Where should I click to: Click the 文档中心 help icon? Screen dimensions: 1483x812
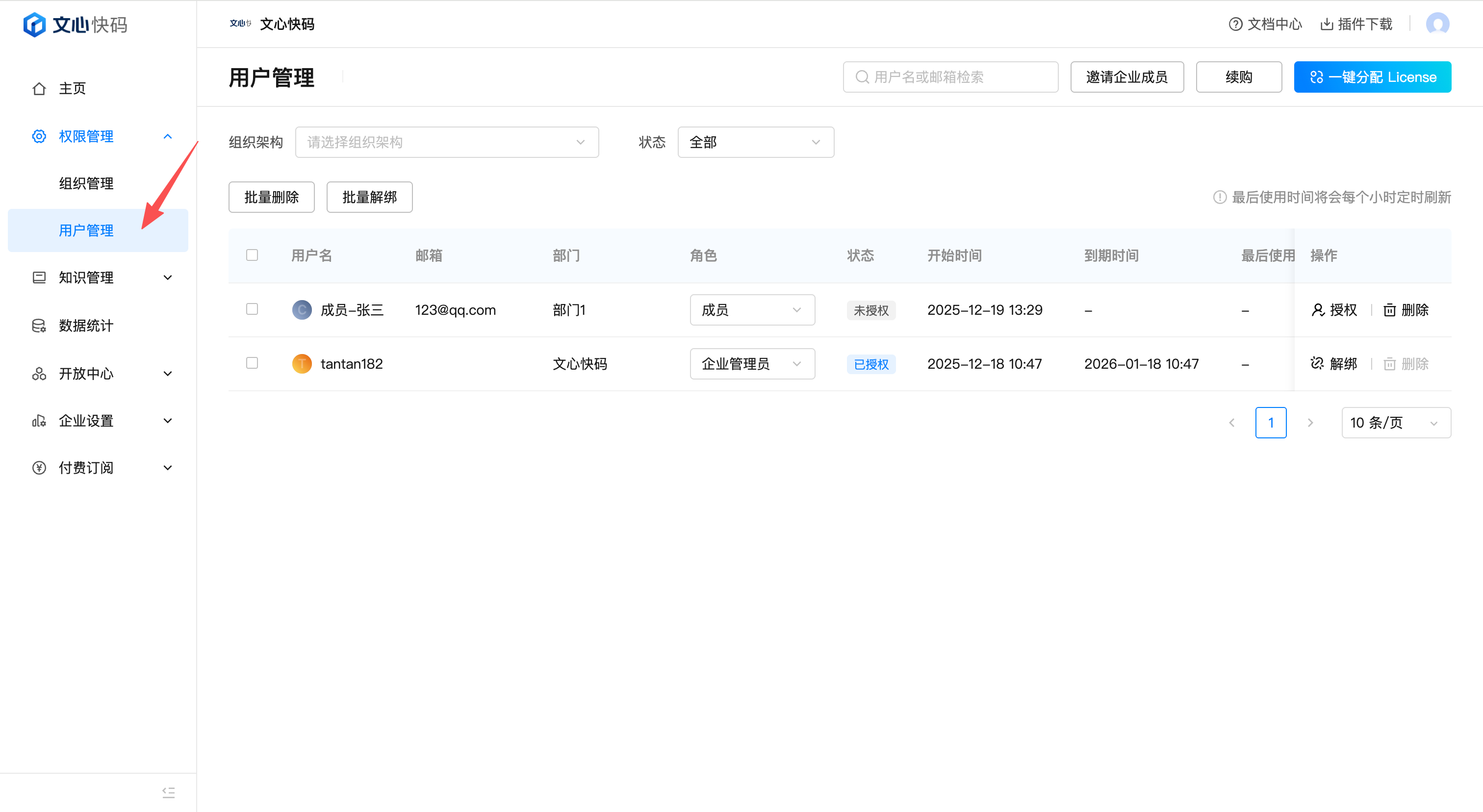tap(1235, 24)
